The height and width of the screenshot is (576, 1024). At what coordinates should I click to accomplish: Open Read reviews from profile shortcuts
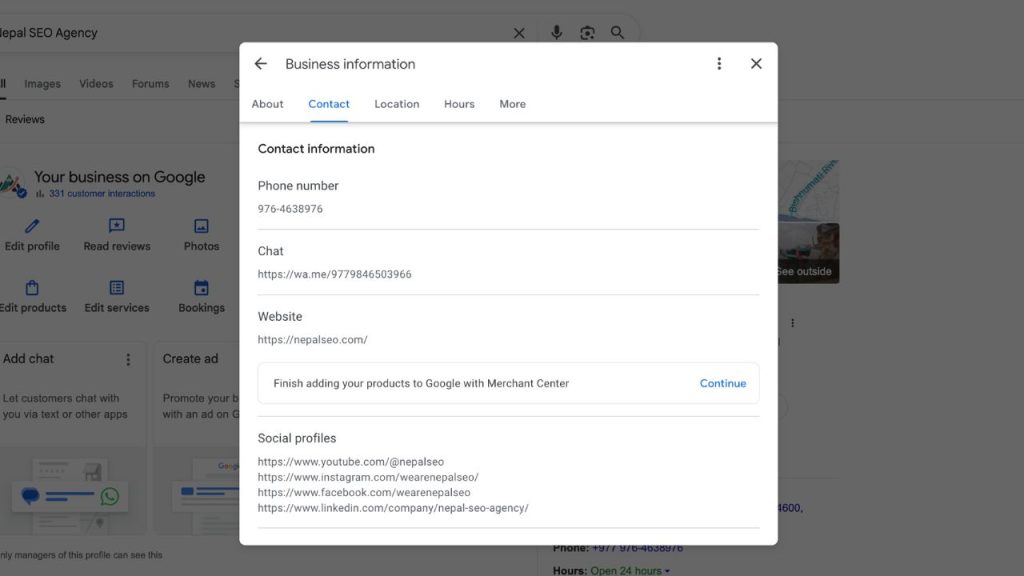116,227
